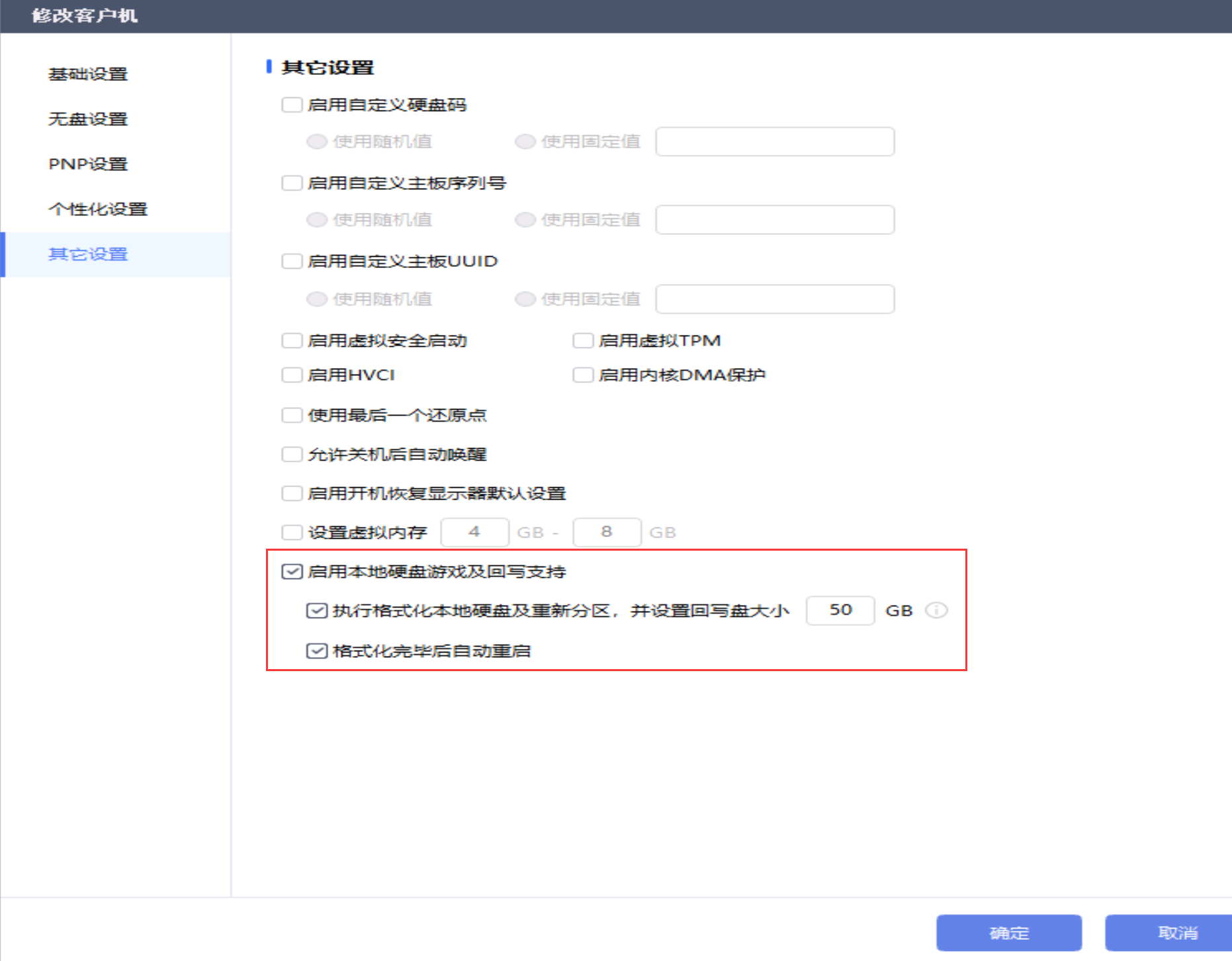1232x961 pixels.
Task: Enable 启用自定义硬盘码 option
Action: click(291, 104)
